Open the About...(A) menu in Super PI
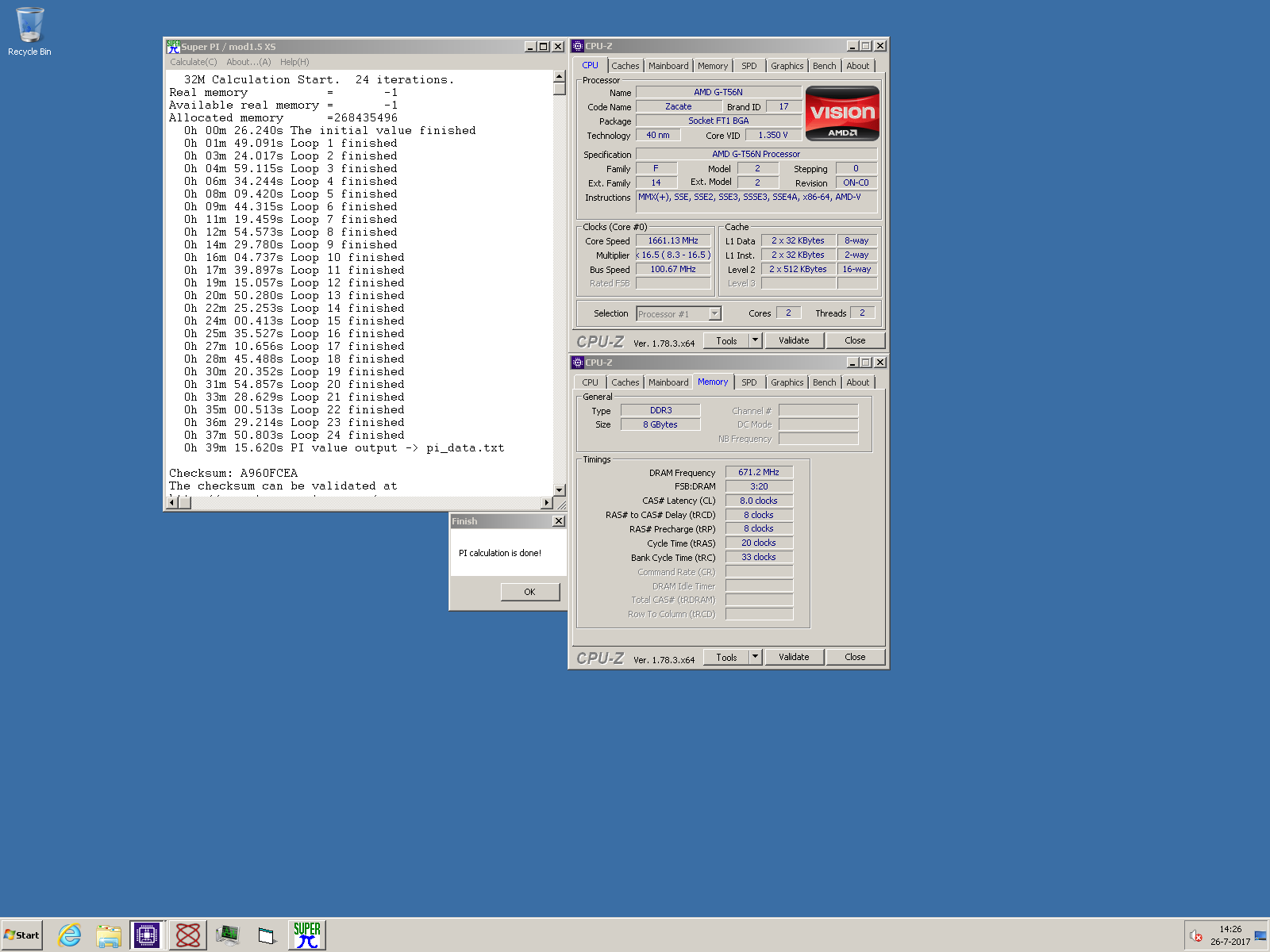Screen dimensions: 1270x952 click(248, 62)
